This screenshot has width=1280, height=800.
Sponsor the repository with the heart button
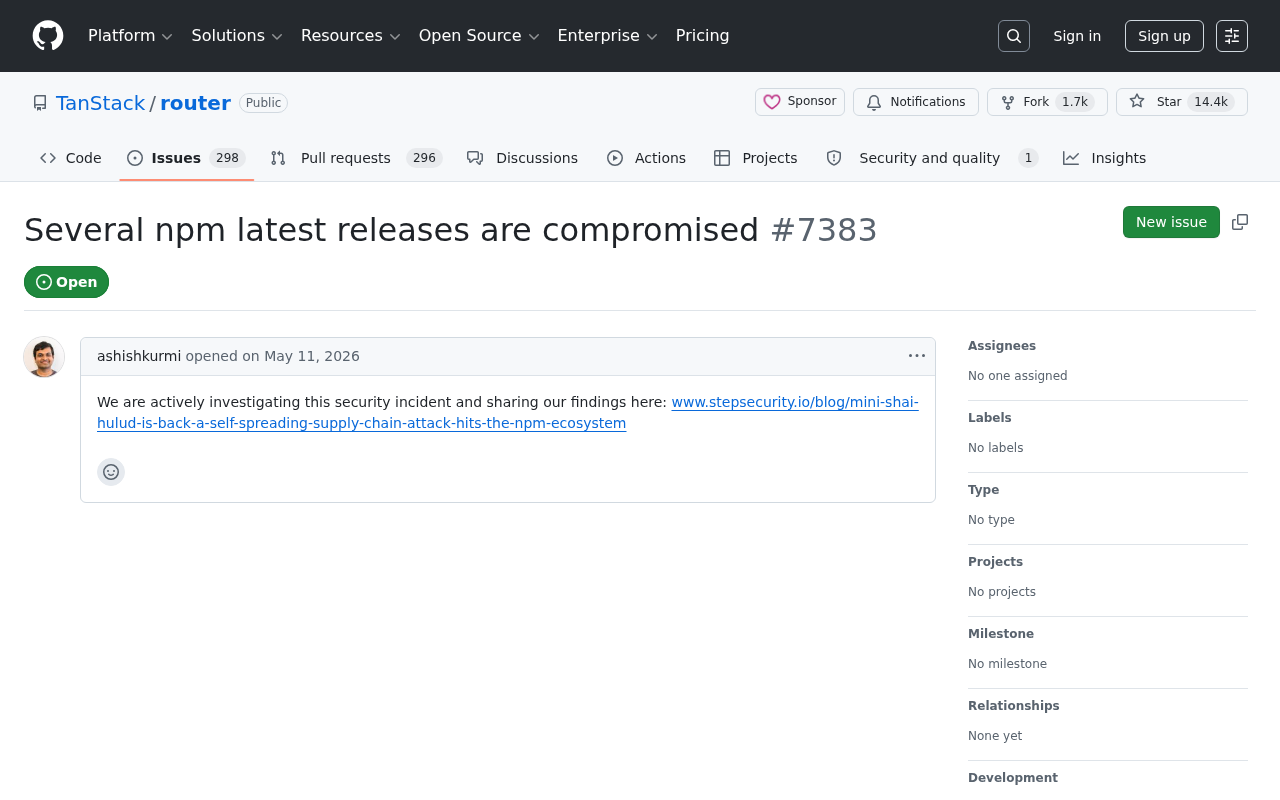pos(800,102)
